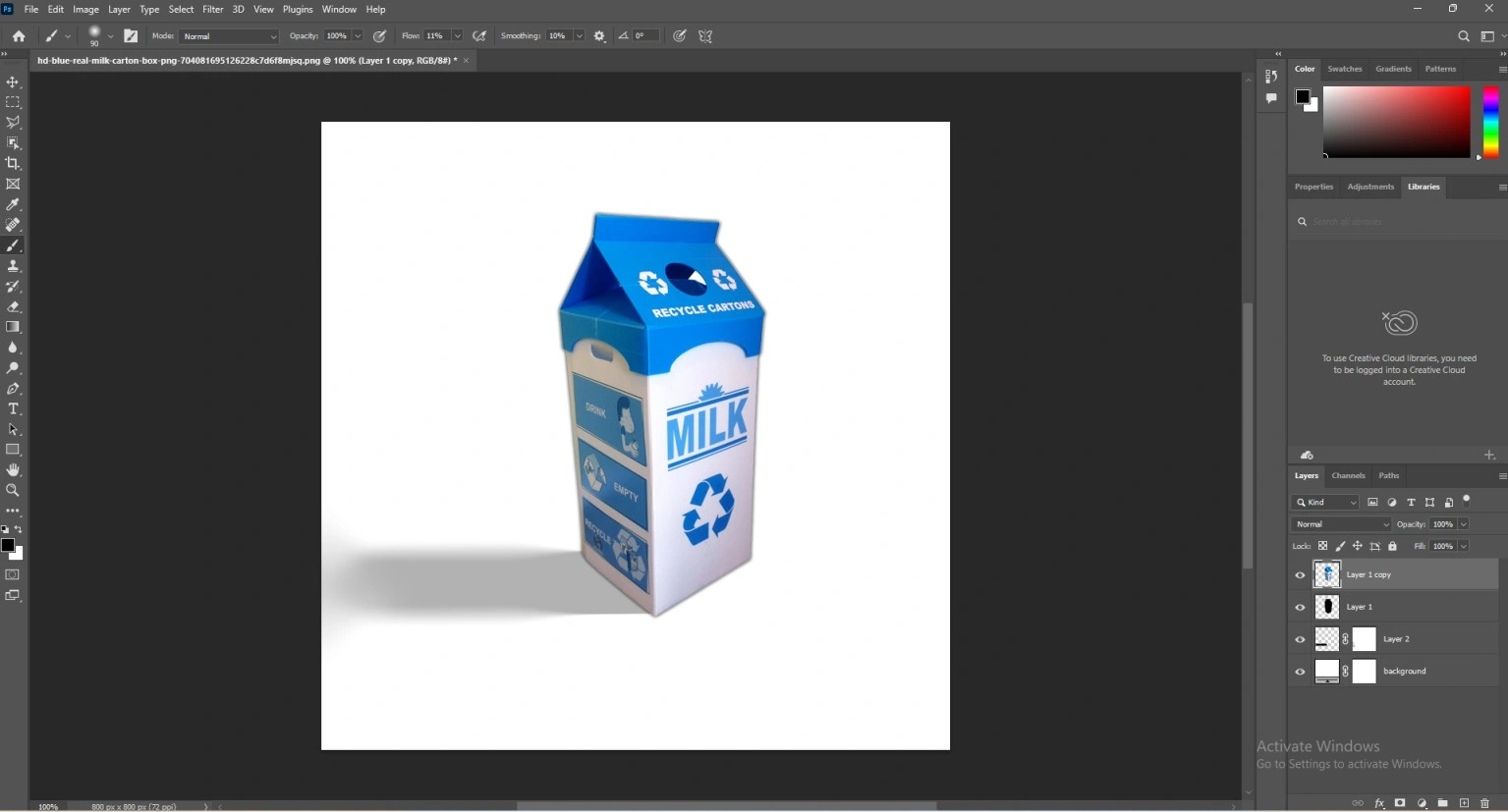The width and height of the screenshot is (1508, 812).
Task: Toggle visibility of Layer 2
Action: point(1300,640)
